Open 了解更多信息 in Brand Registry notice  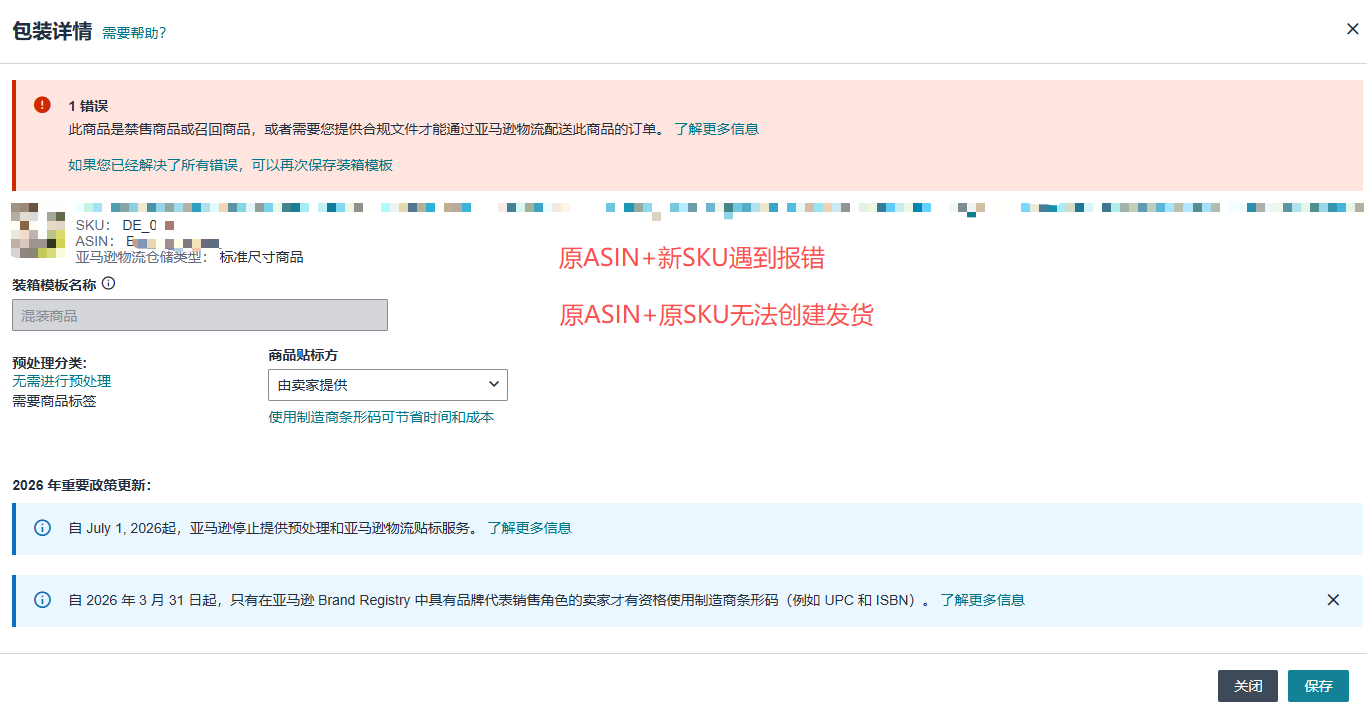[982, 600]
